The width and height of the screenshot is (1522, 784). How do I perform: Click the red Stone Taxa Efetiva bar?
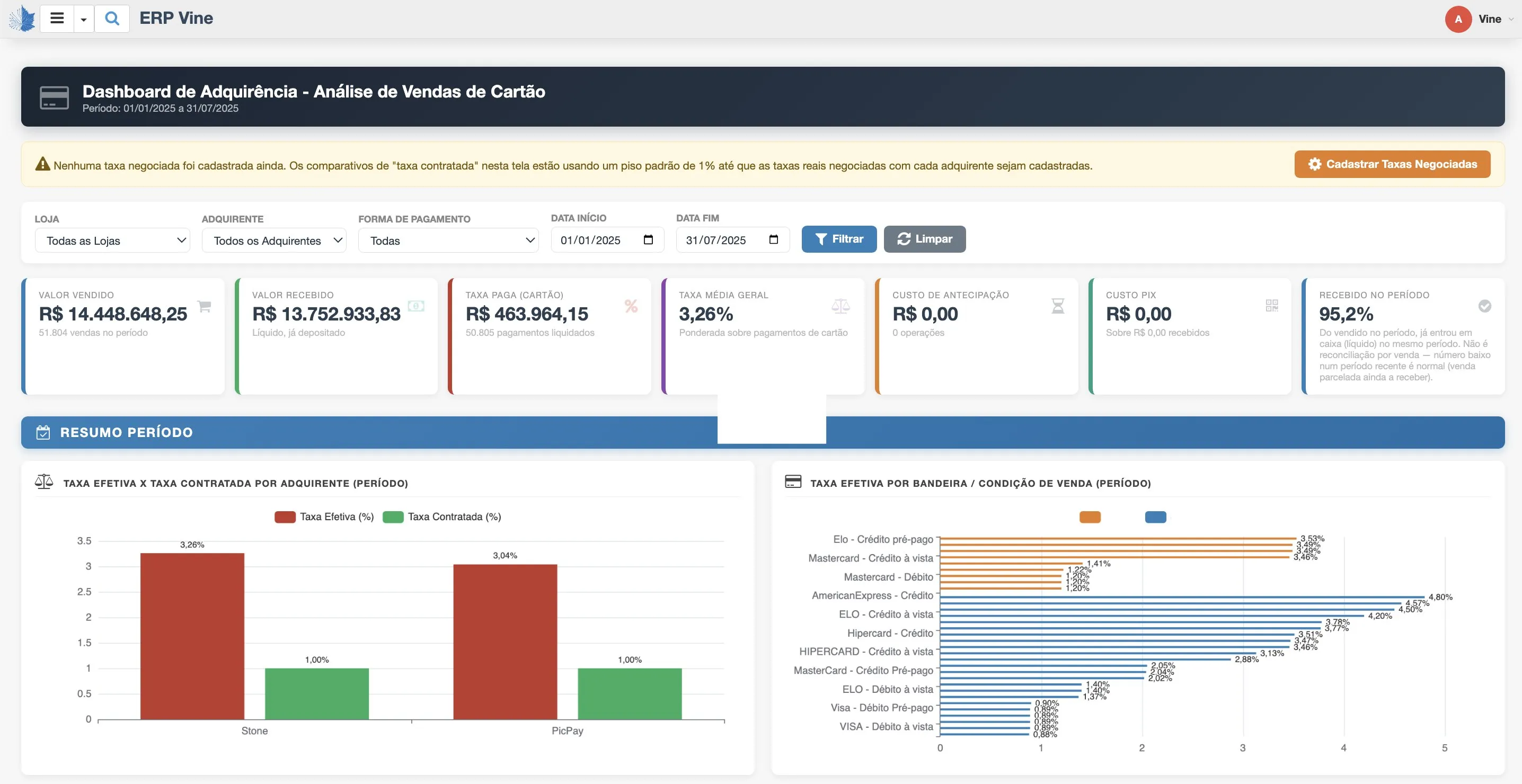coord(192,636)
